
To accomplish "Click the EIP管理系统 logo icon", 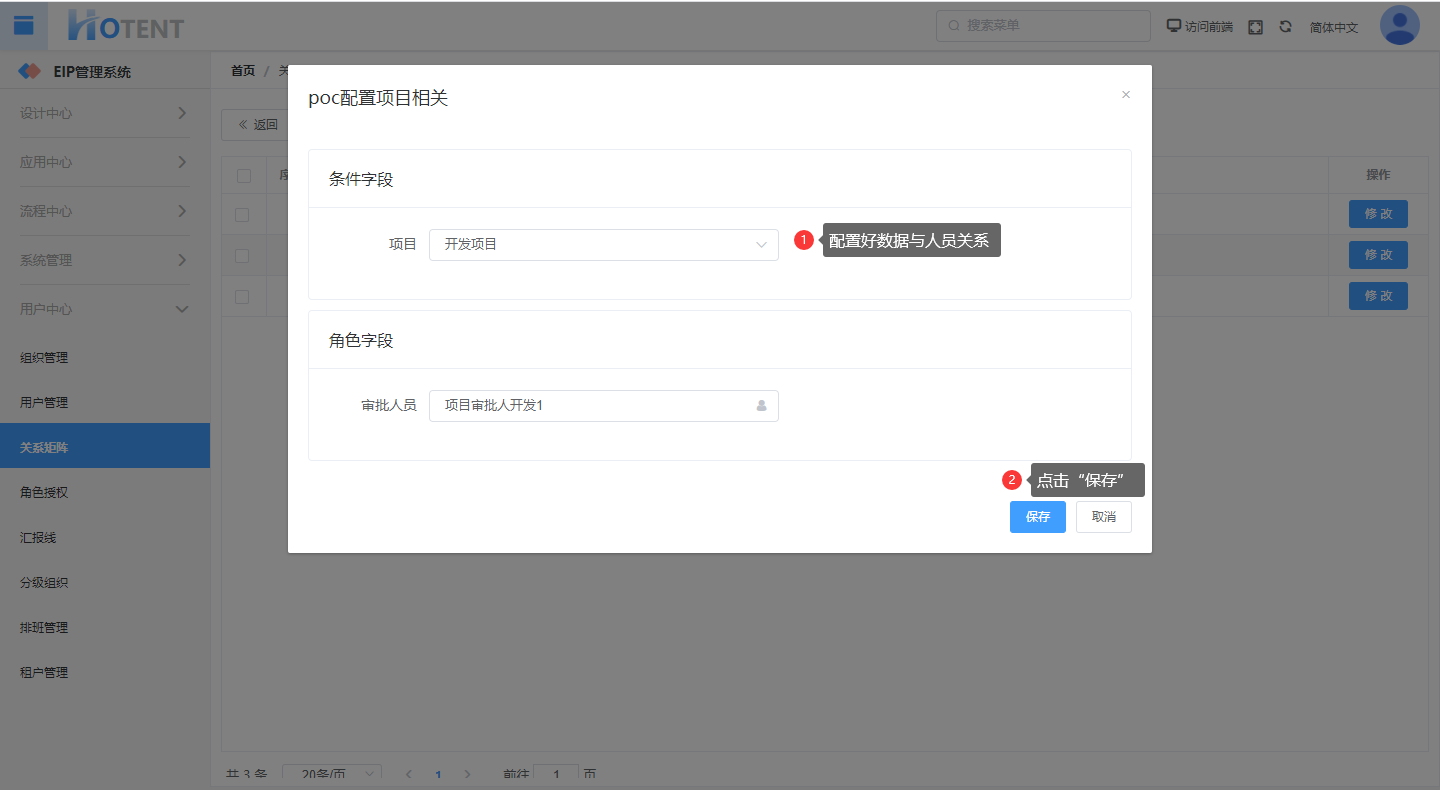I will point(30,71).
